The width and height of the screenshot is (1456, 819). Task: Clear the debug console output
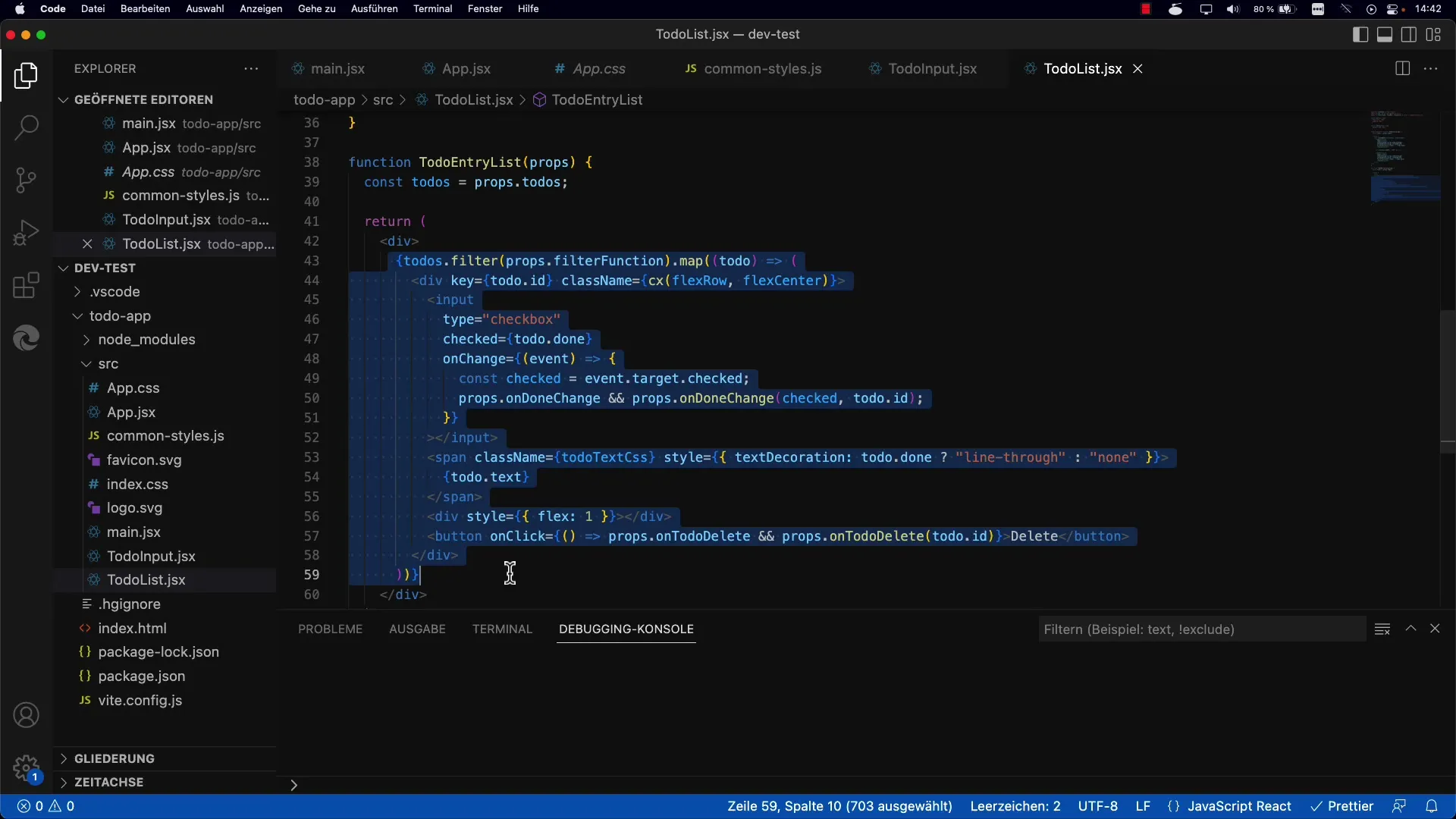(1382, 629)
